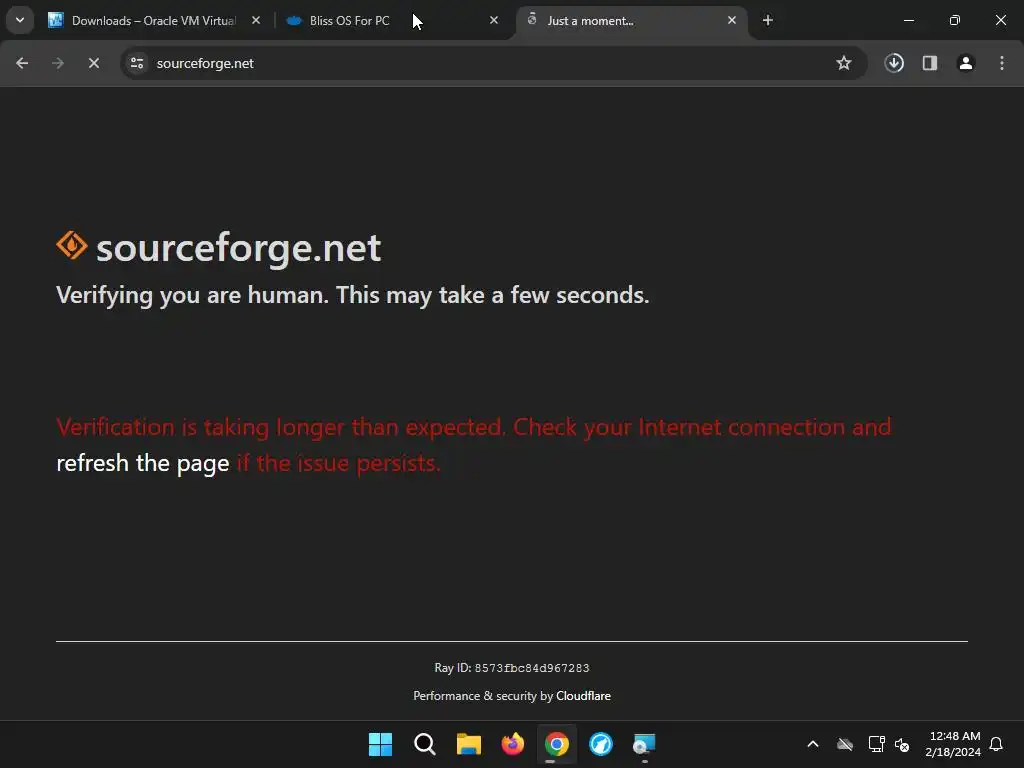Viewport: 1024px width, 768px height.
Task: Click the refresh the page link
Action: pos(142,463)
